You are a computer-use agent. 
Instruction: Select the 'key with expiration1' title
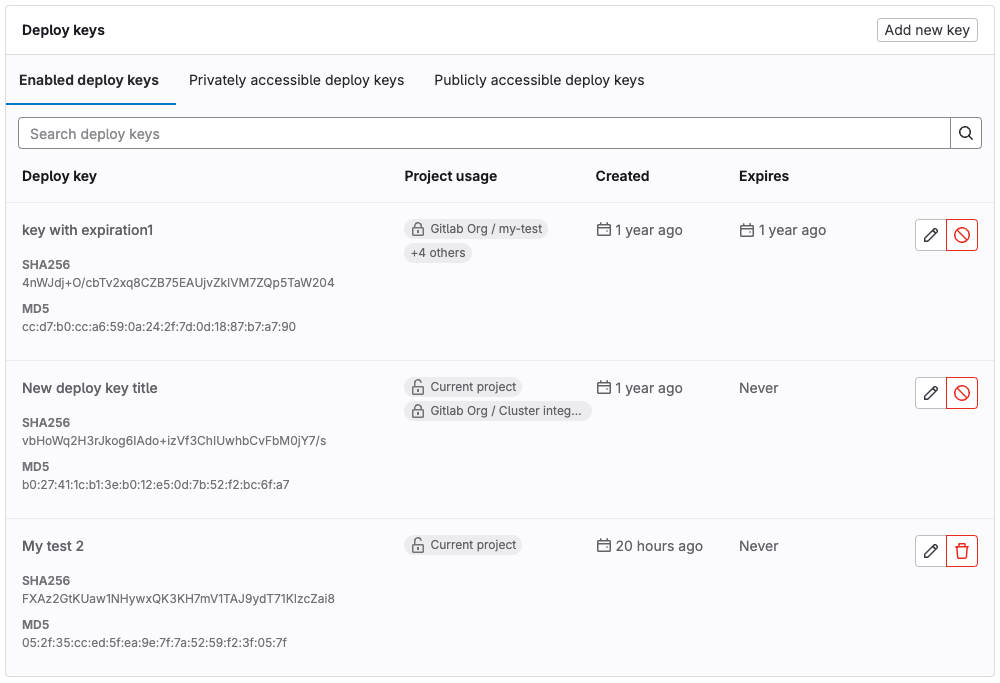tap(87, 230)
